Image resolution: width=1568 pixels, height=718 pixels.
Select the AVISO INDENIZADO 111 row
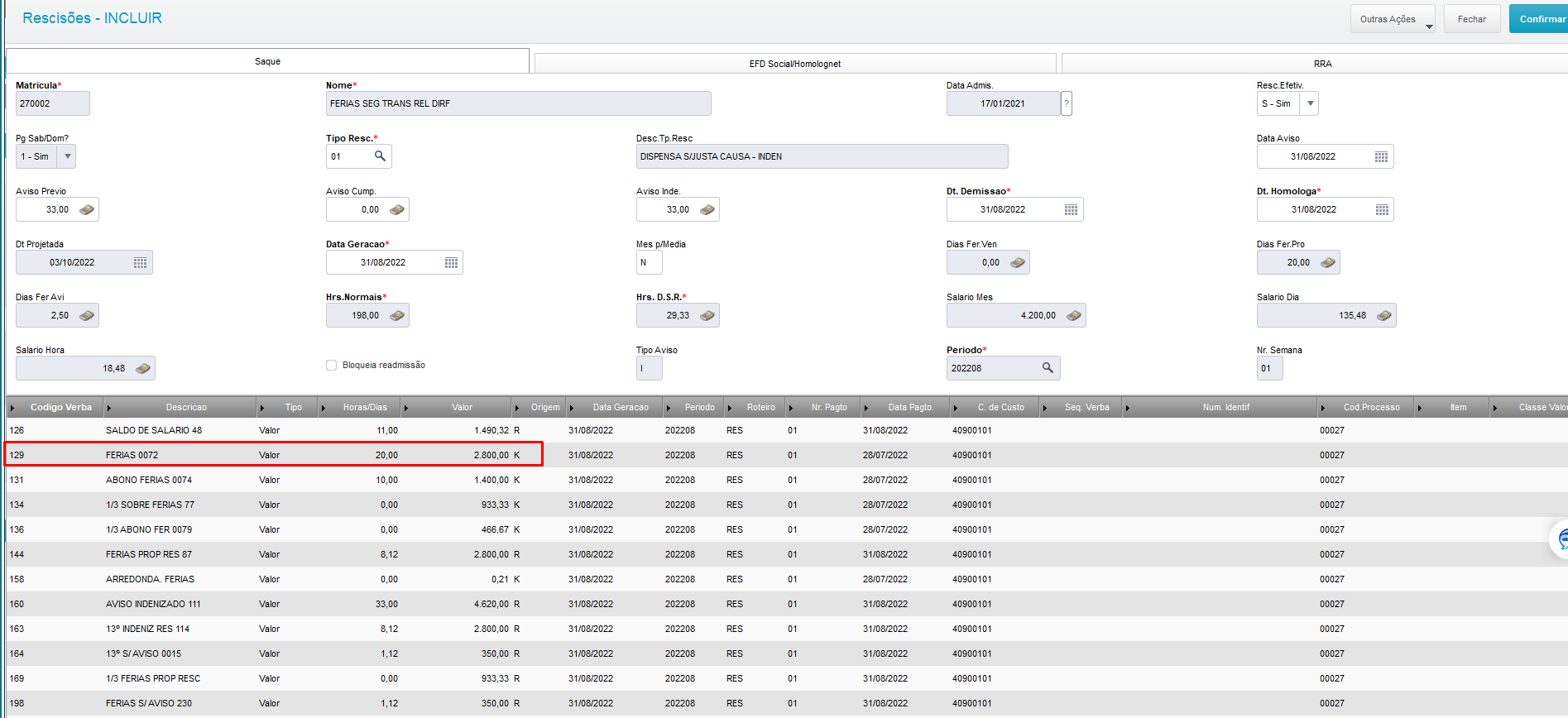point(786,604)
